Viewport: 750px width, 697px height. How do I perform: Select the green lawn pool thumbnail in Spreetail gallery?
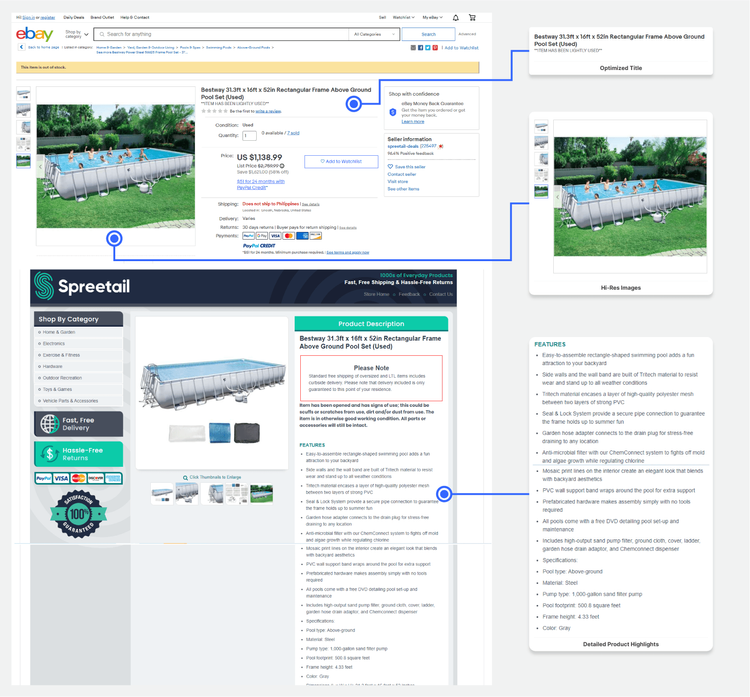262,493
